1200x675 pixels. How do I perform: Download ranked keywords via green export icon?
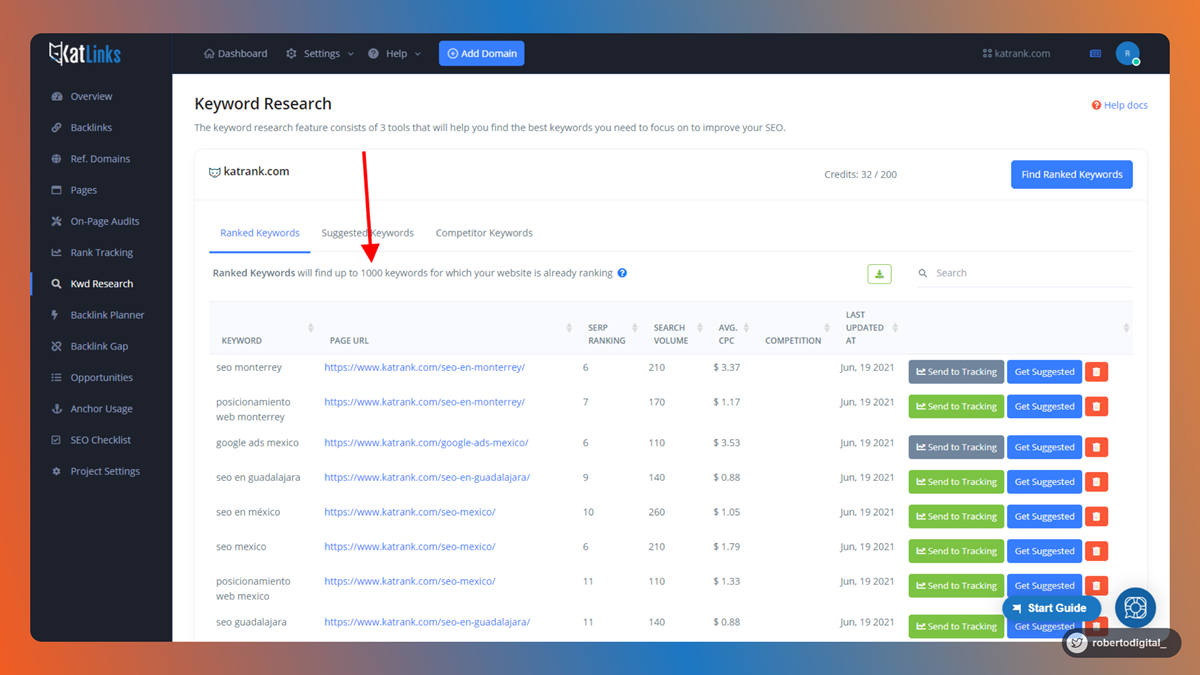(x=879, y=274)
